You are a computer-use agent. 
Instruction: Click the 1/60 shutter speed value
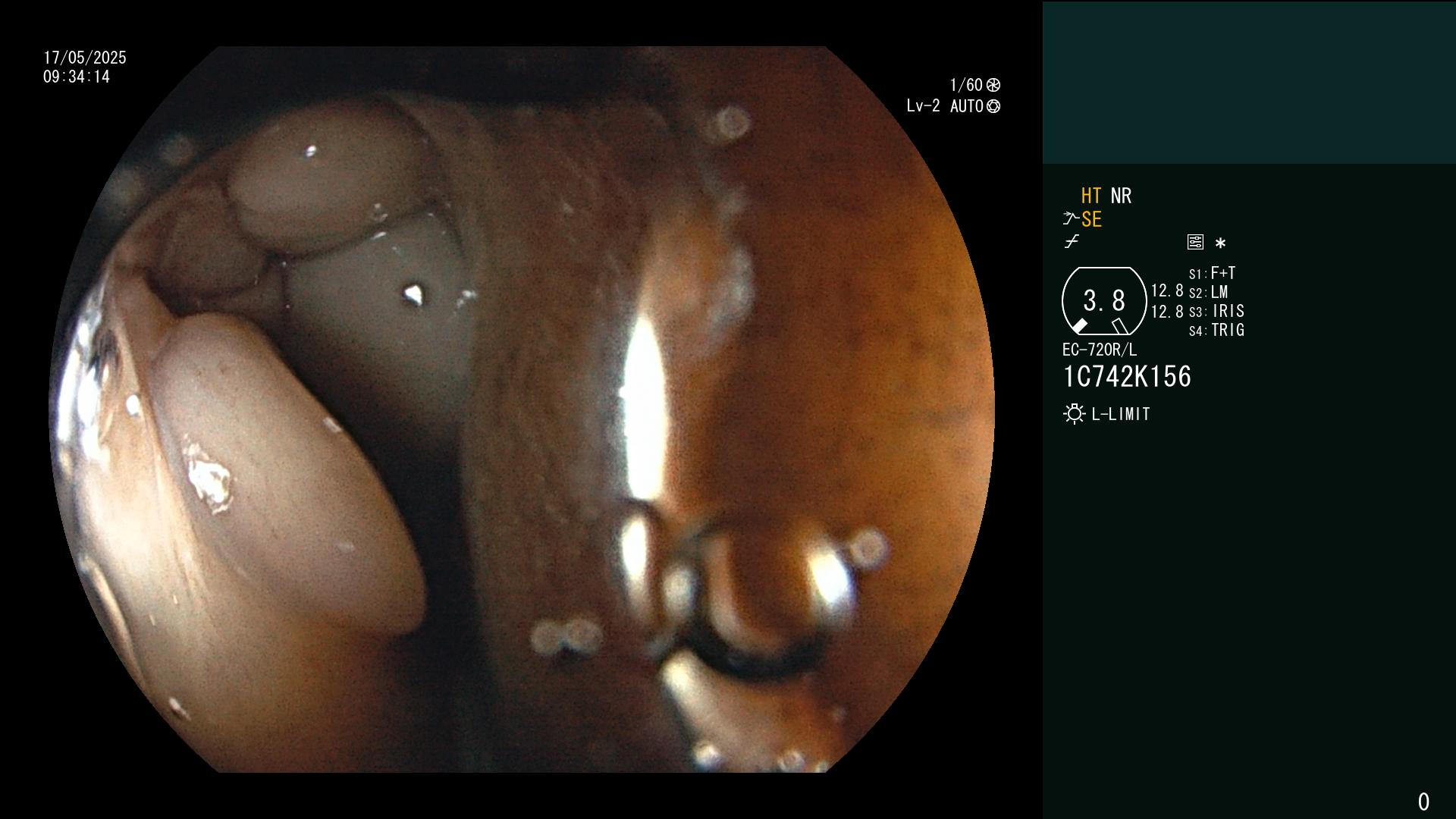click(x=966, y=85)
